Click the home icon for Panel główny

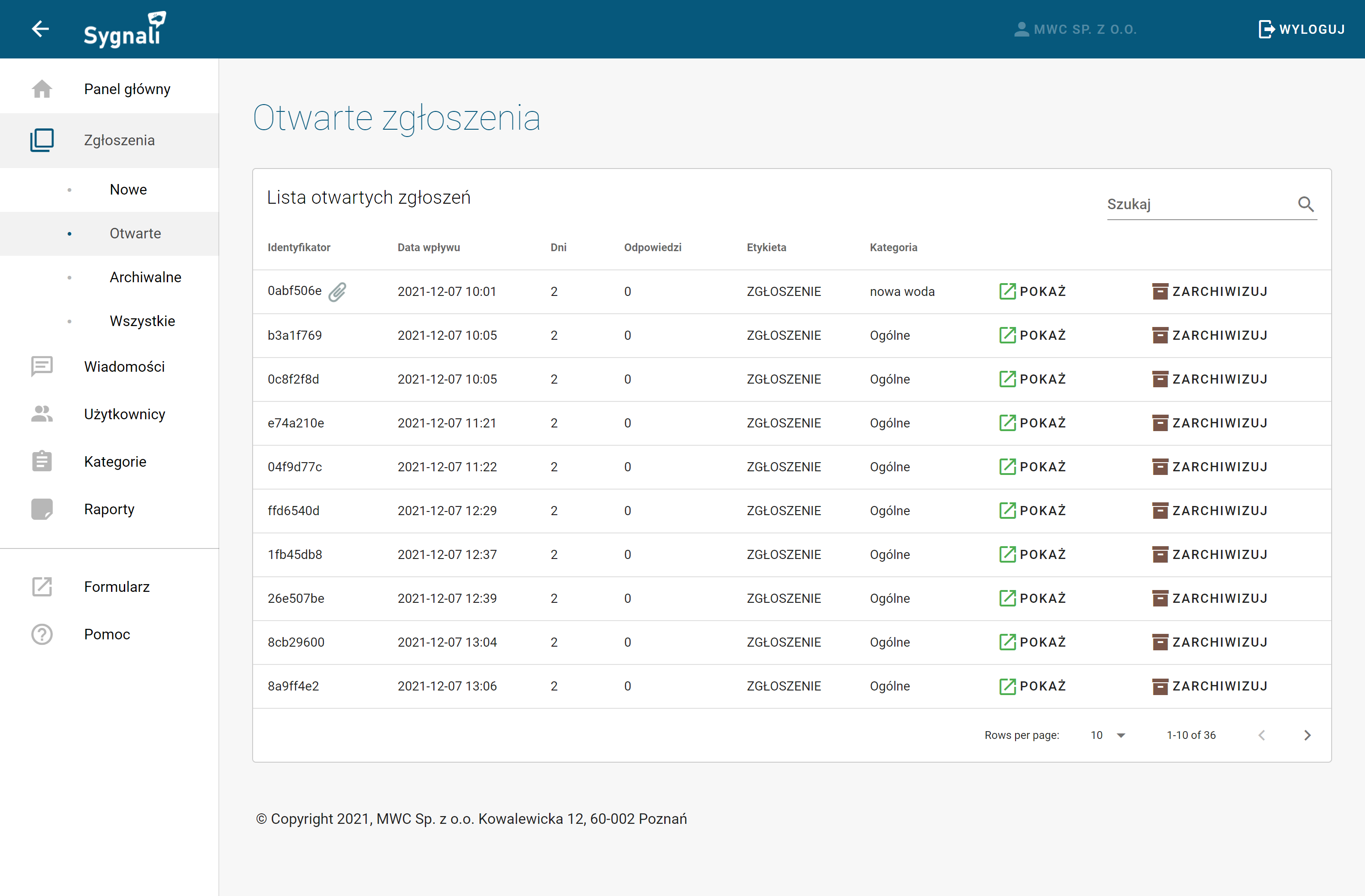pos(42,89)
